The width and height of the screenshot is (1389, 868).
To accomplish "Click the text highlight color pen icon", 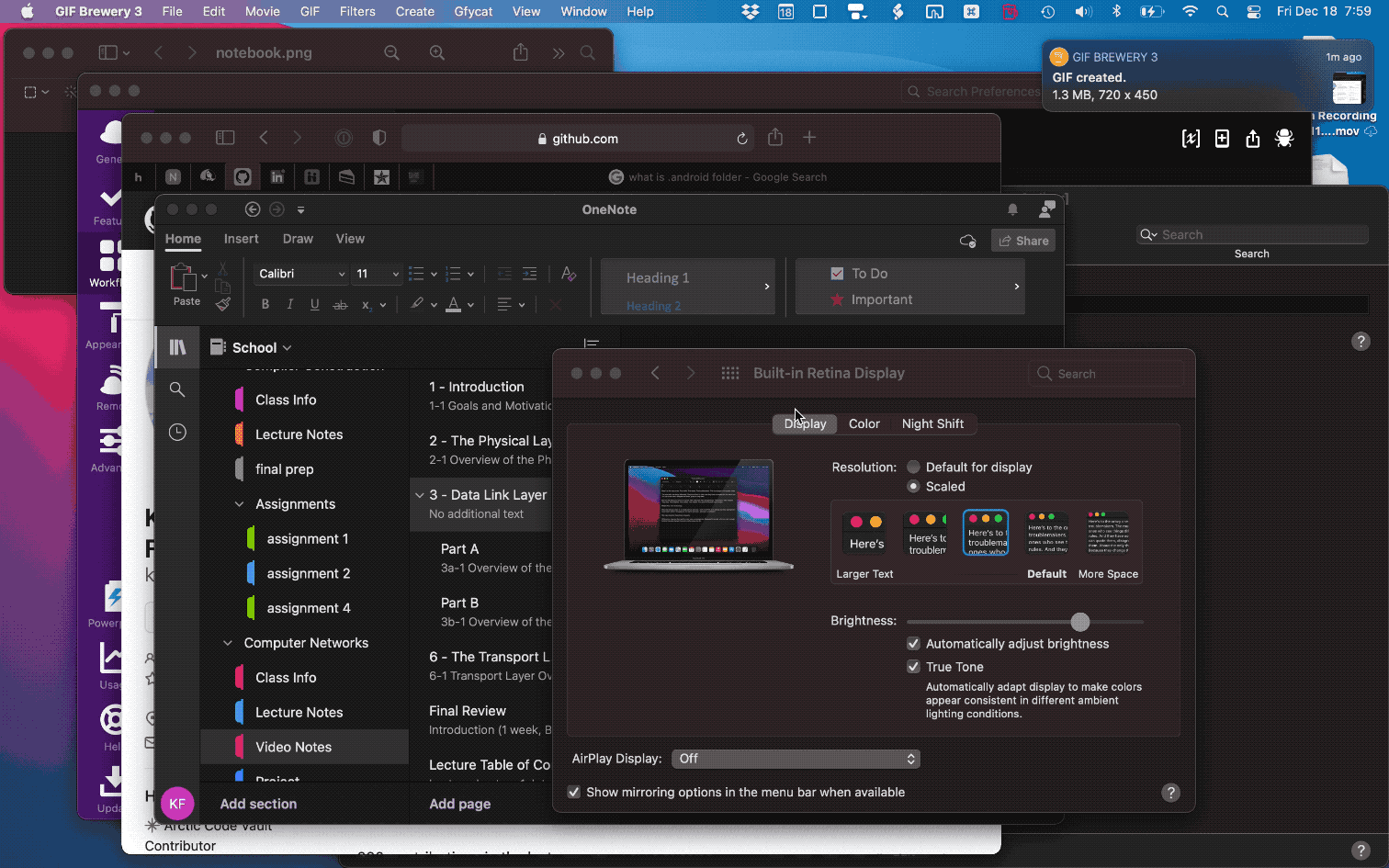I will pos(417,304).
